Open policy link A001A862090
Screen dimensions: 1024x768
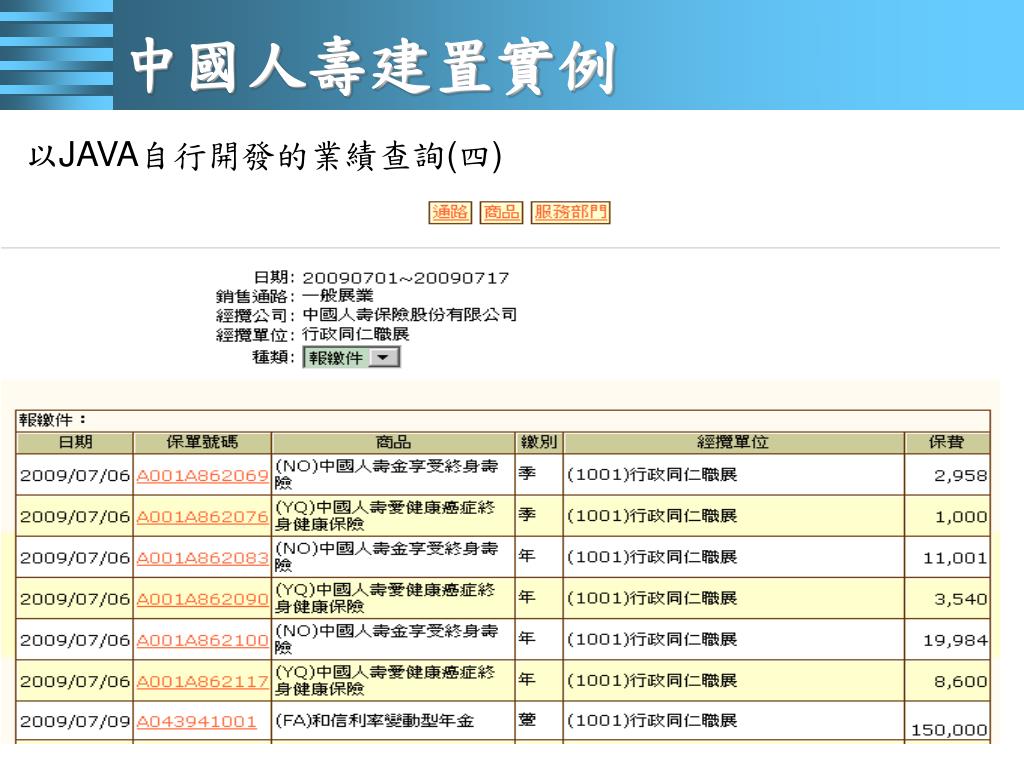(202, 599)
